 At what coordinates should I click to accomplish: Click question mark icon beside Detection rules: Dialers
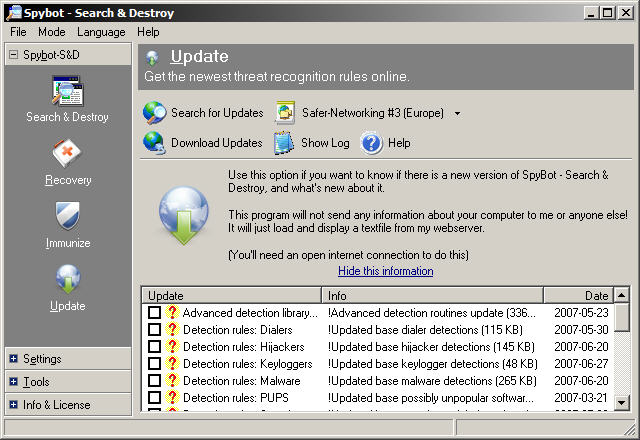172,329
